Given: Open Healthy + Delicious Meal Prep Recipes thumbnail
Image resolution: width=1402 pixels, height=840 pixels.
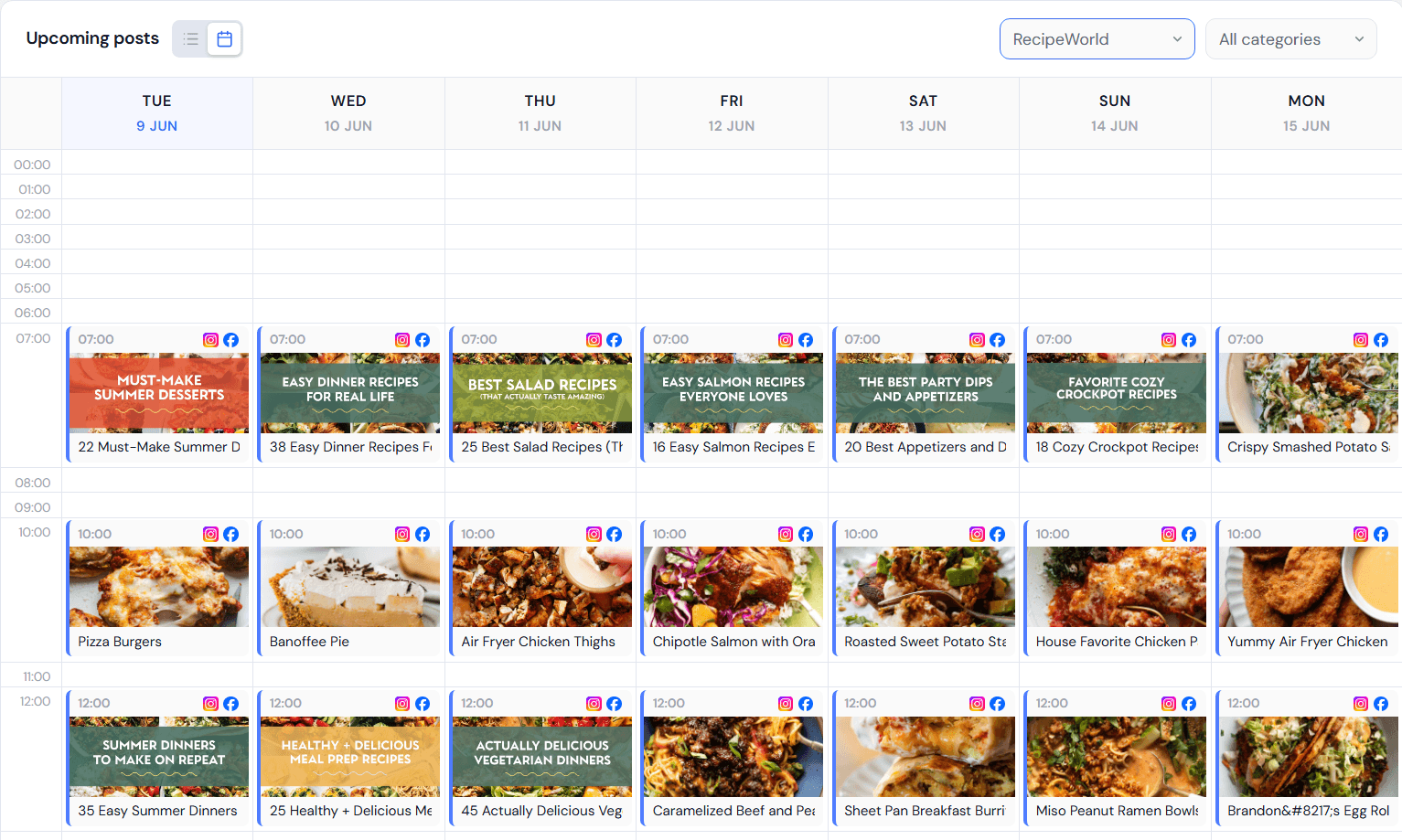Looking at the screenshot, I should (x=350, y=757).
